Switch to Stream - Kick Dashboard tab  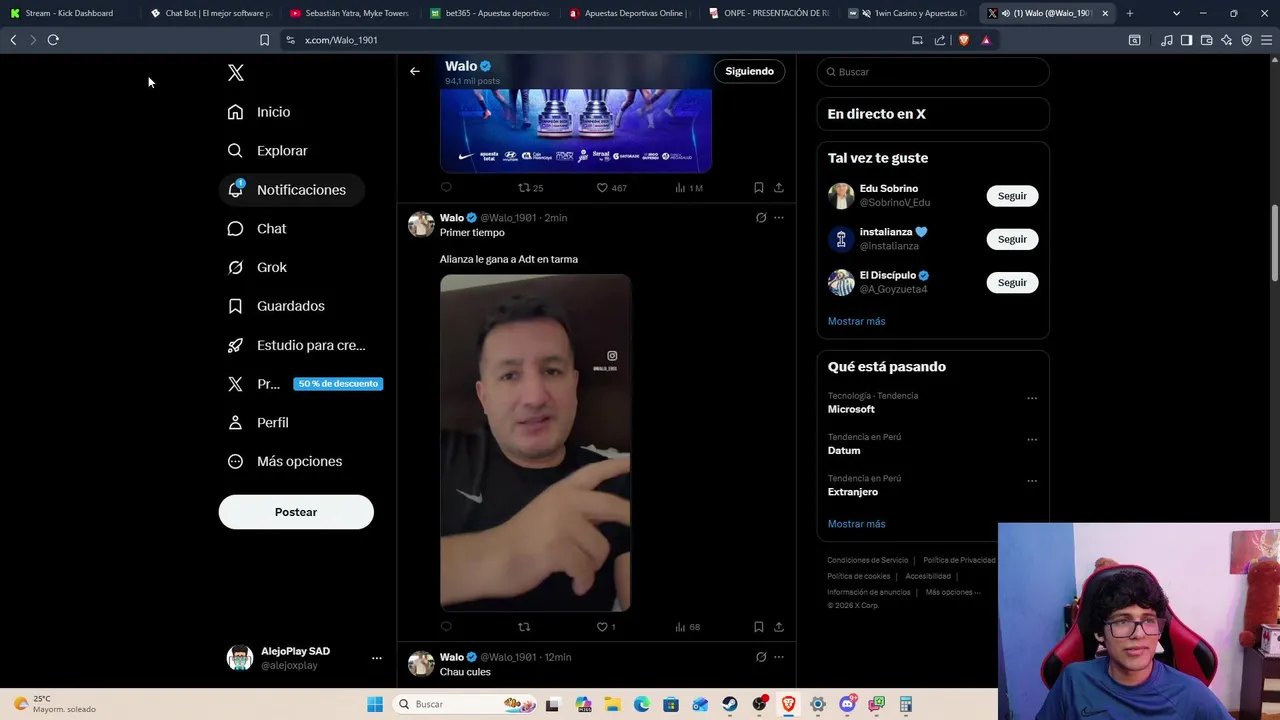point(67,13)
